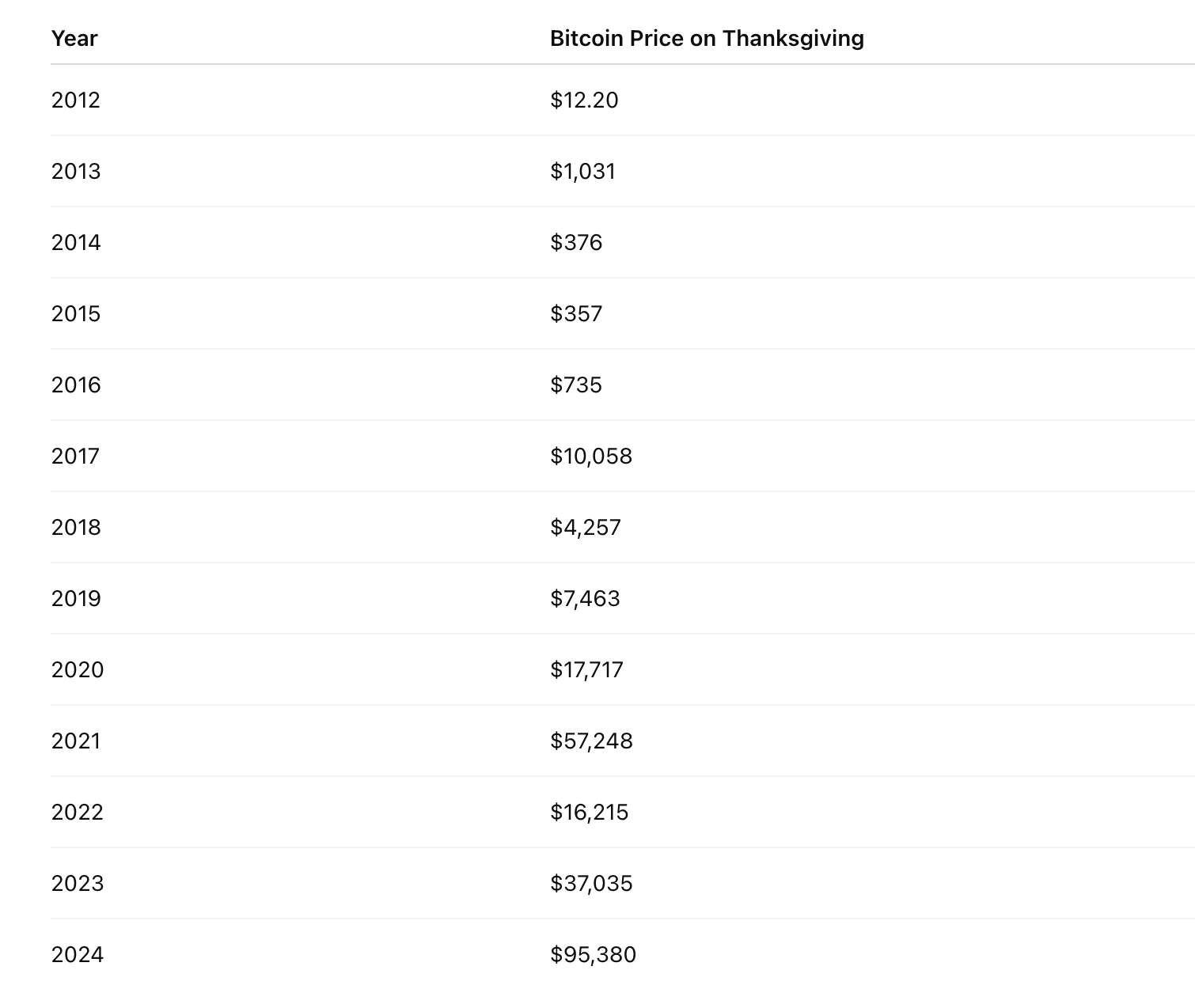Click the Year column header

click(74, 38)
